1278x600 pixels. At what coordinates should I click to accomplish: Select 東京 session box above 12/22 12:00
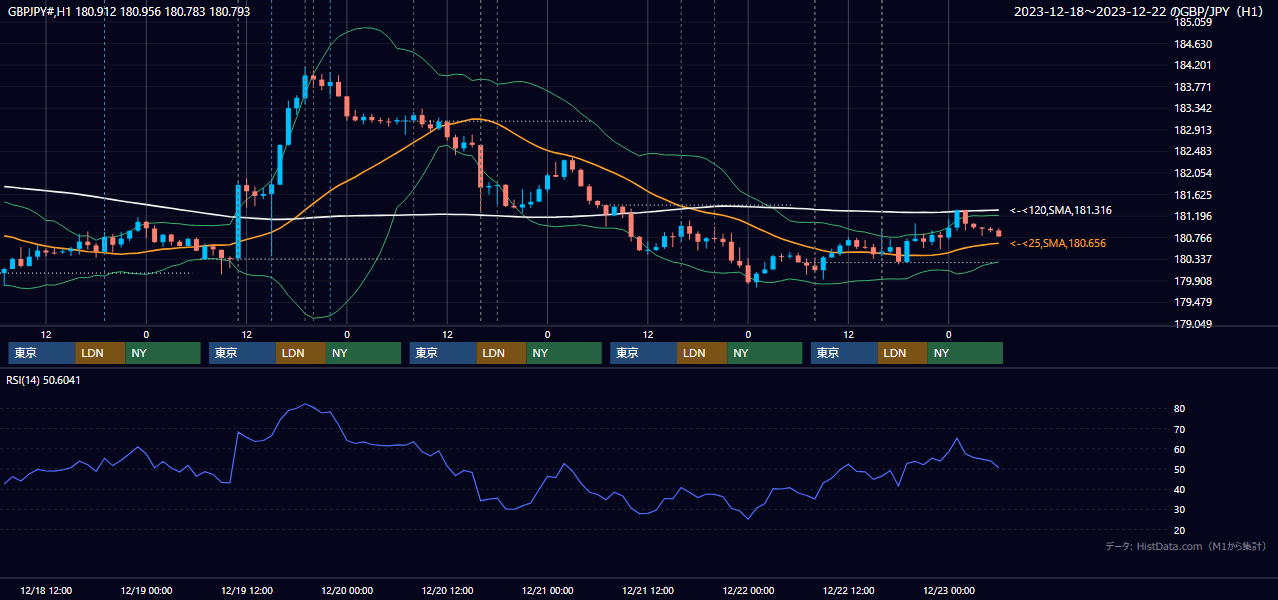point(845,353)
